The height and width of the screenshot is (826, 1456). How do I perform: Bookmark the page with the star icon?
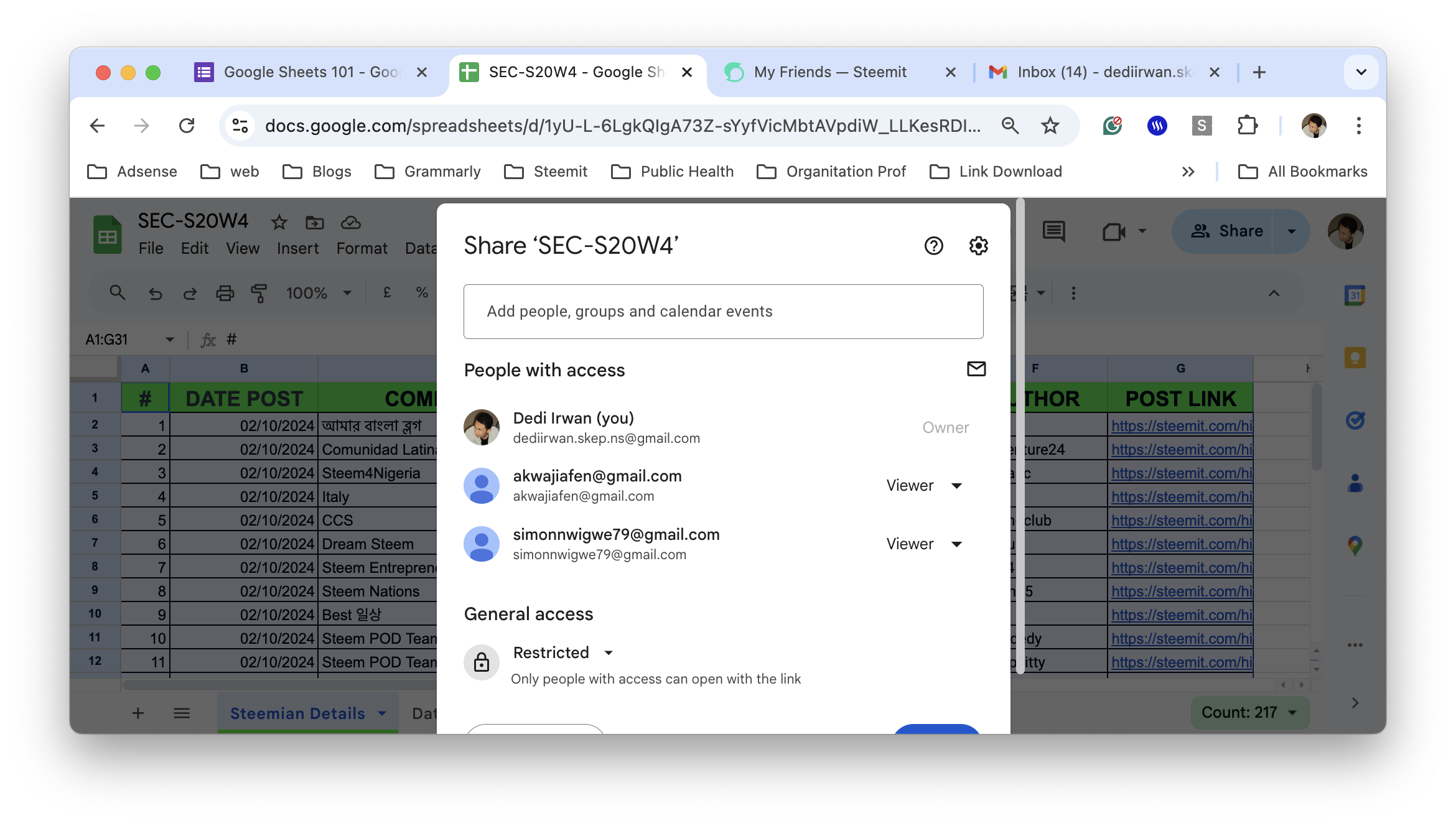(1050, 126)
